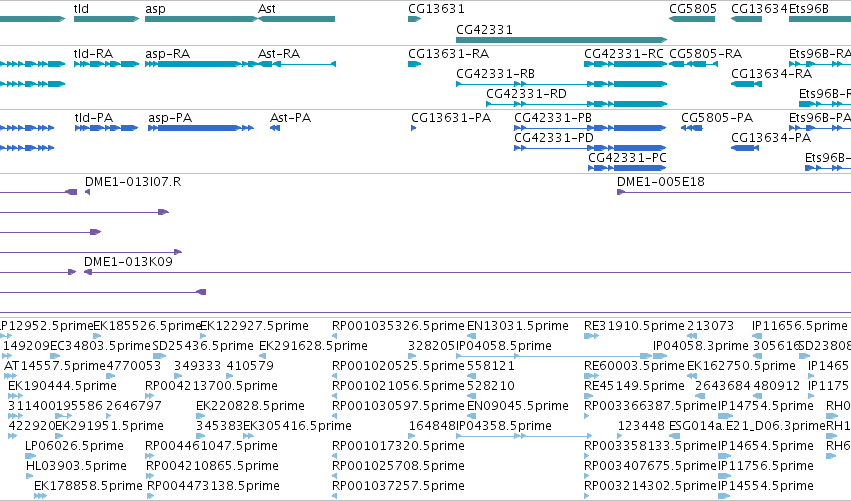Click the tld-RA transcript glyph
The height and width of the screenshot is (501, 851).
pyautogui.click(x=106, y=64)
